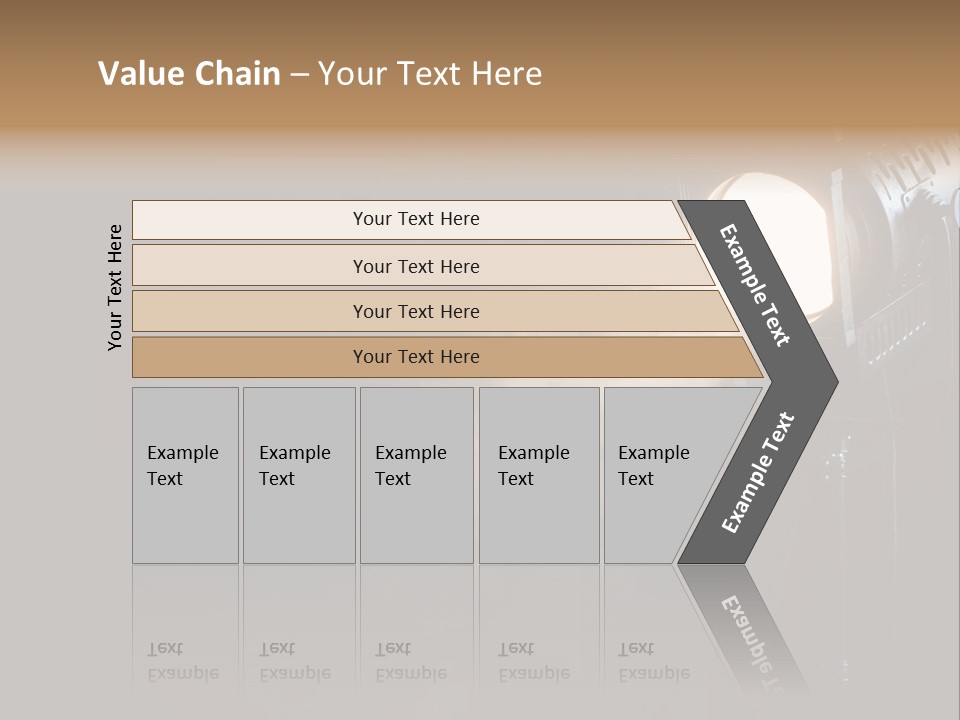The height and width of the screenshot is (720, 960).
Task: Click the mirrored reflection under the third box
Action: pos(413,660)
